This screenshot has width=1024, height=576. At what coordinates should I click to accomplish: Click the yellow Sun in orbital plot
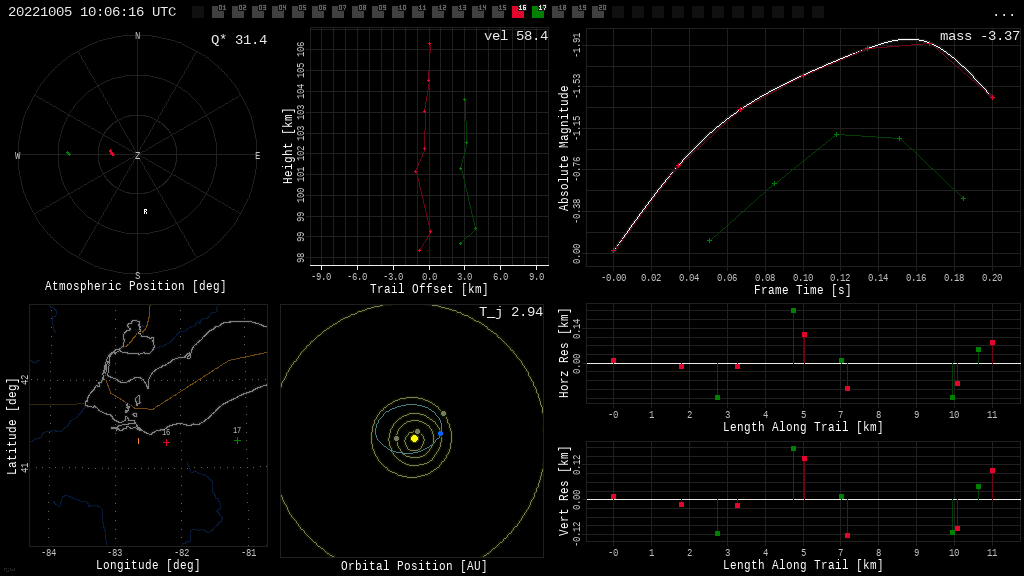(x=414, y=439)
